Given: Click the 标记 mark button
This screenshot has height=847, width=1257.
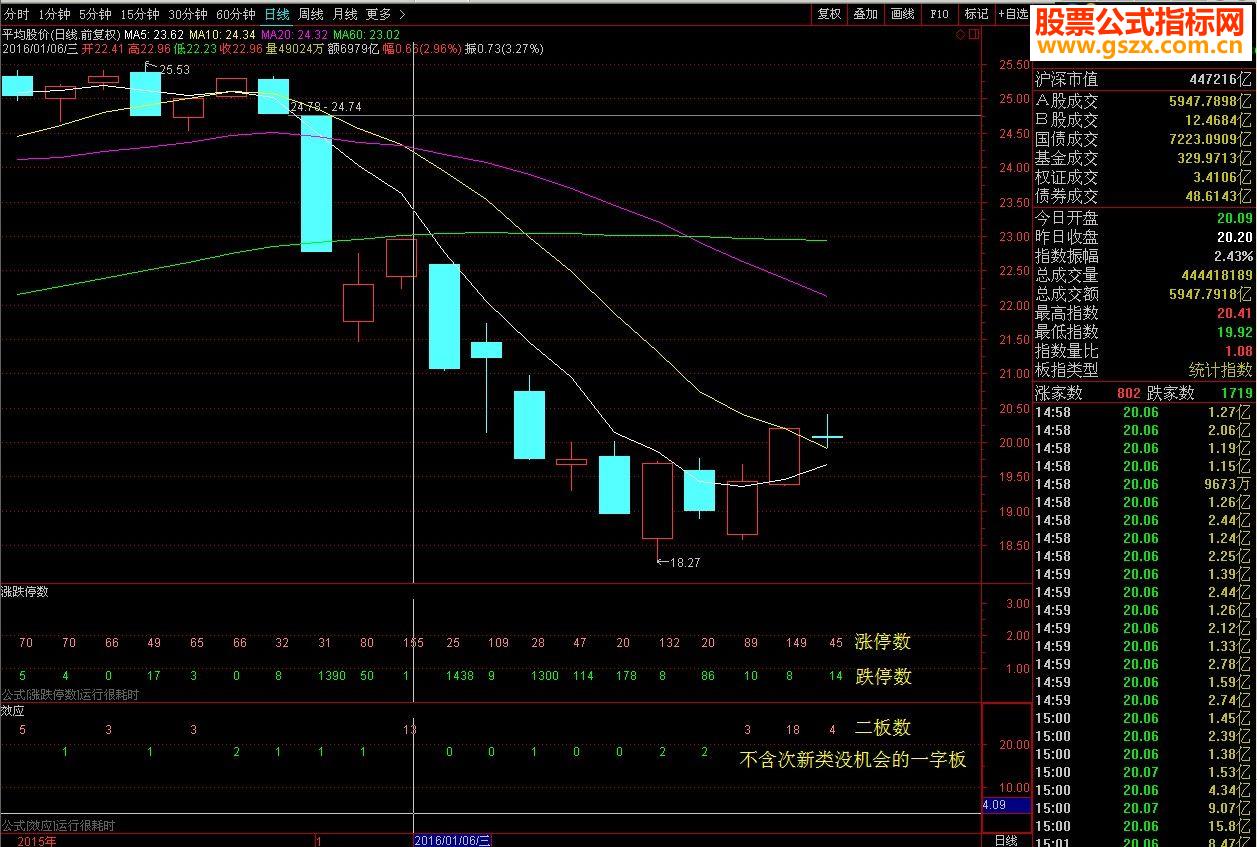Looking at the screenshot, I should click(x=976, y=14).
